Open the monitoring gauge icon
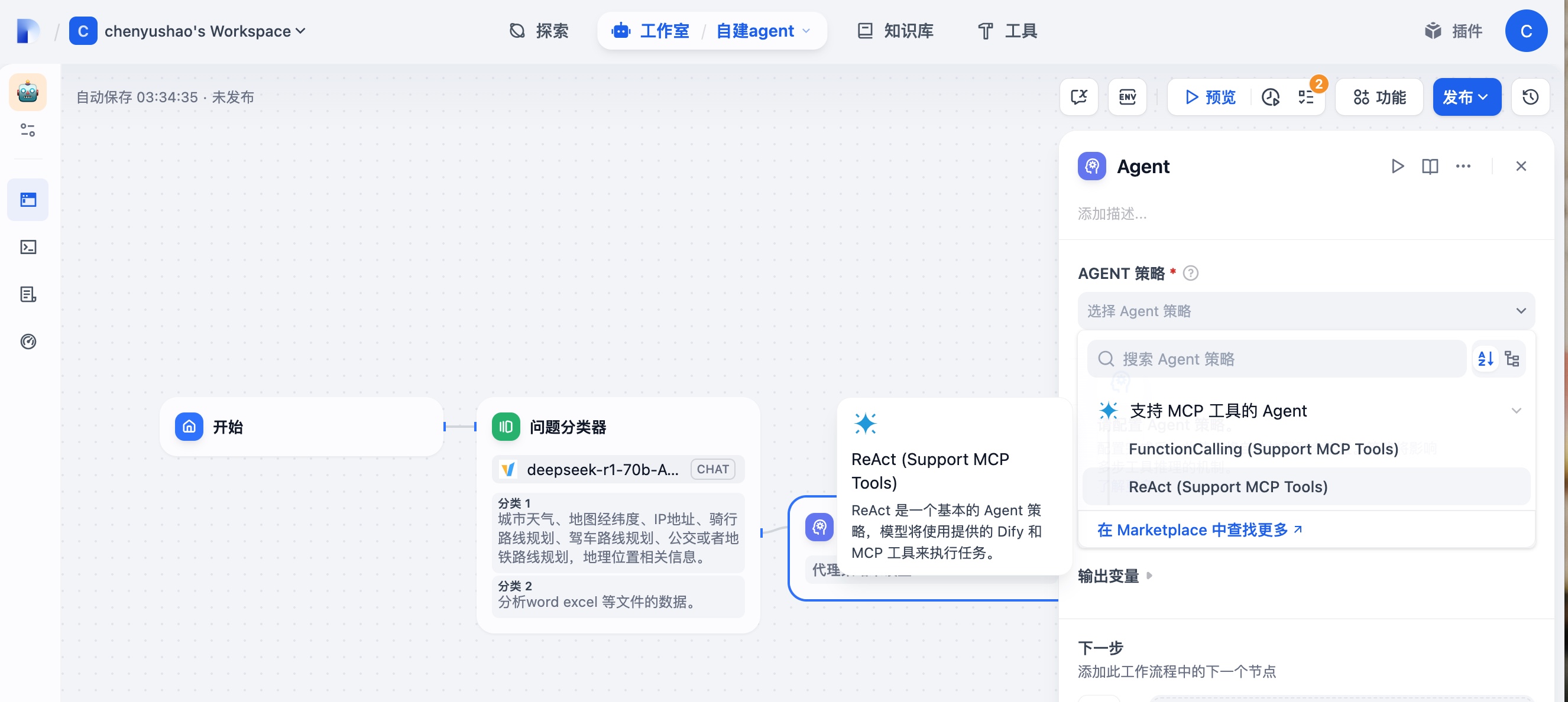The height and width of the screenshot is (702, 1568). (28, 342)
